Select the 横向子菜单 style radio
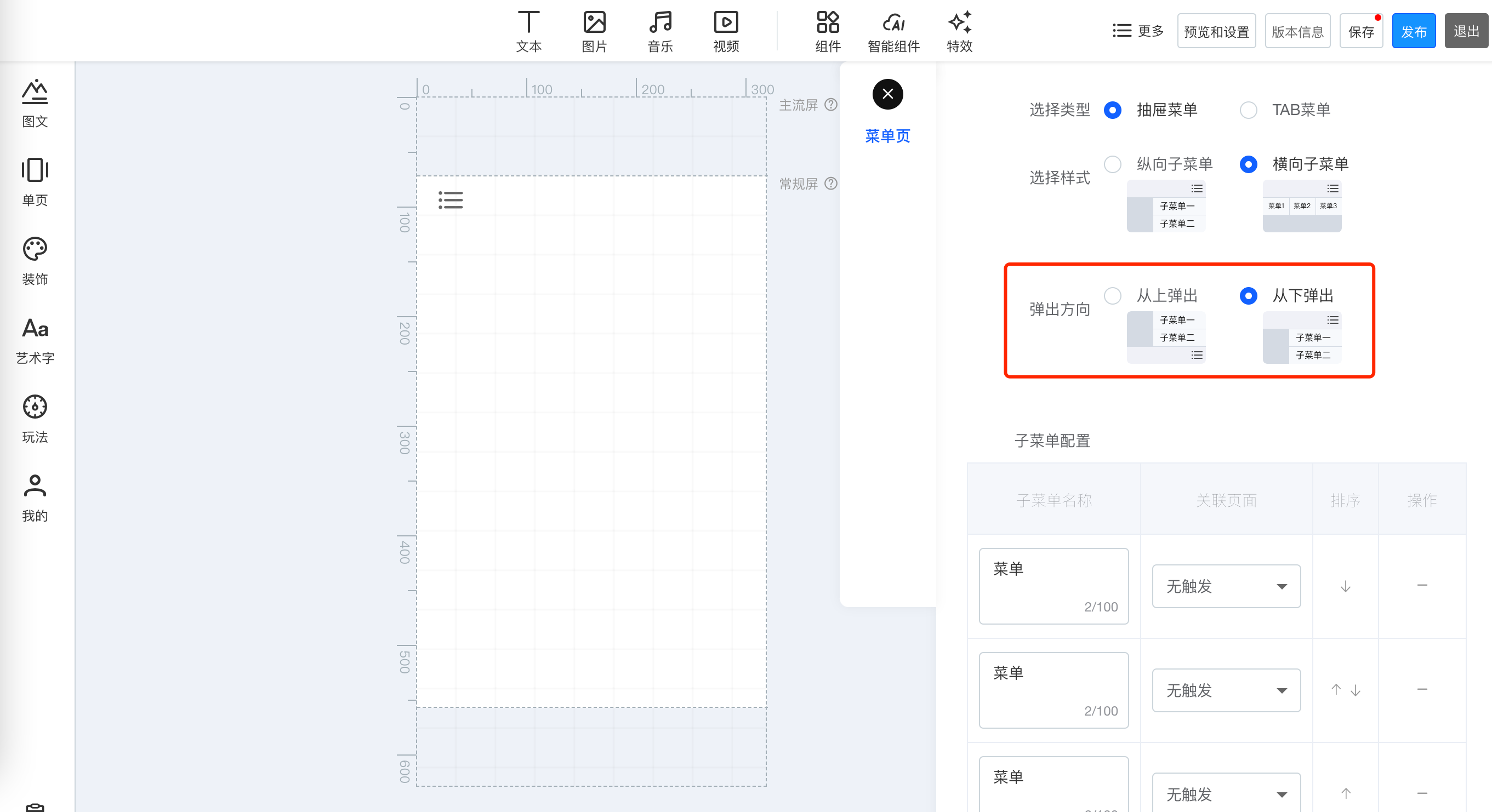The height and width of the screenshot is (812, 1492). click(1248, 164)
